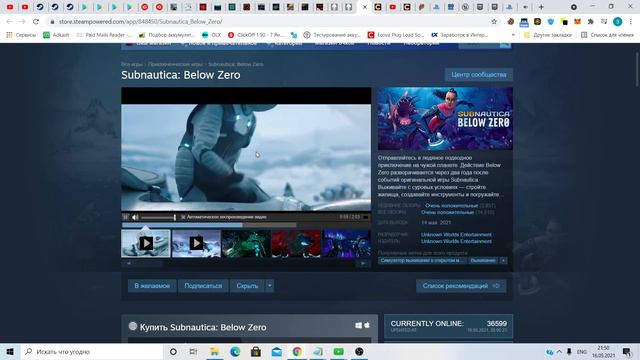Open the Все игры breadcrumb link
Image resolution: width=640 pixels, height=360 pixels.
click(x=132, y=64)
